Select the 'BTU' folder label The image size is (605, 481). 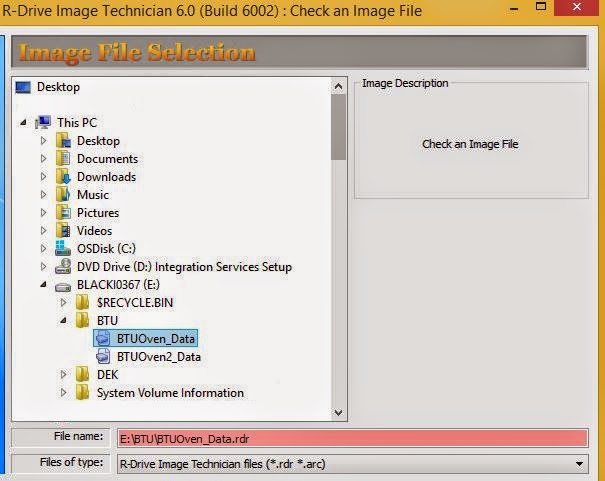[107, 321]
